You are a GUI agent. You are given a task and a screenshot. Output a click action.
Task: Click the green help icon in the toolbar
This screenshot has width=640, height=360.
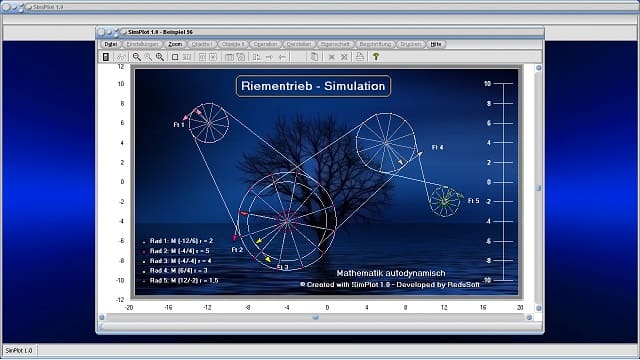click(x=376, y=57)
